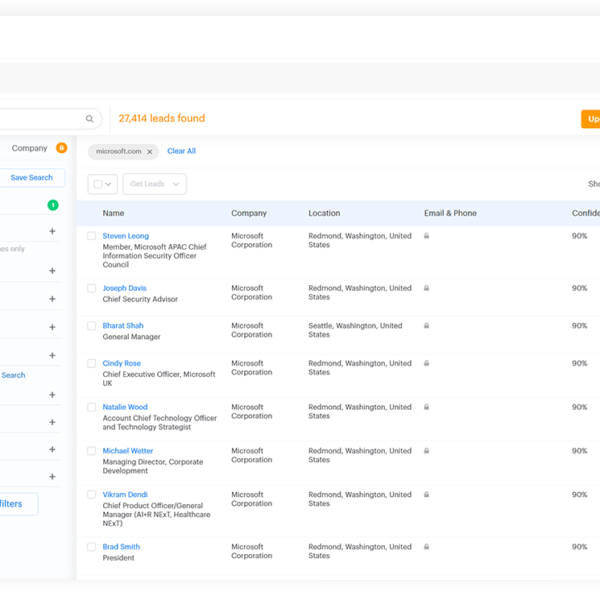Click 'Seattle, Washington, United States' location
The image size is (600, 600).
355,330
